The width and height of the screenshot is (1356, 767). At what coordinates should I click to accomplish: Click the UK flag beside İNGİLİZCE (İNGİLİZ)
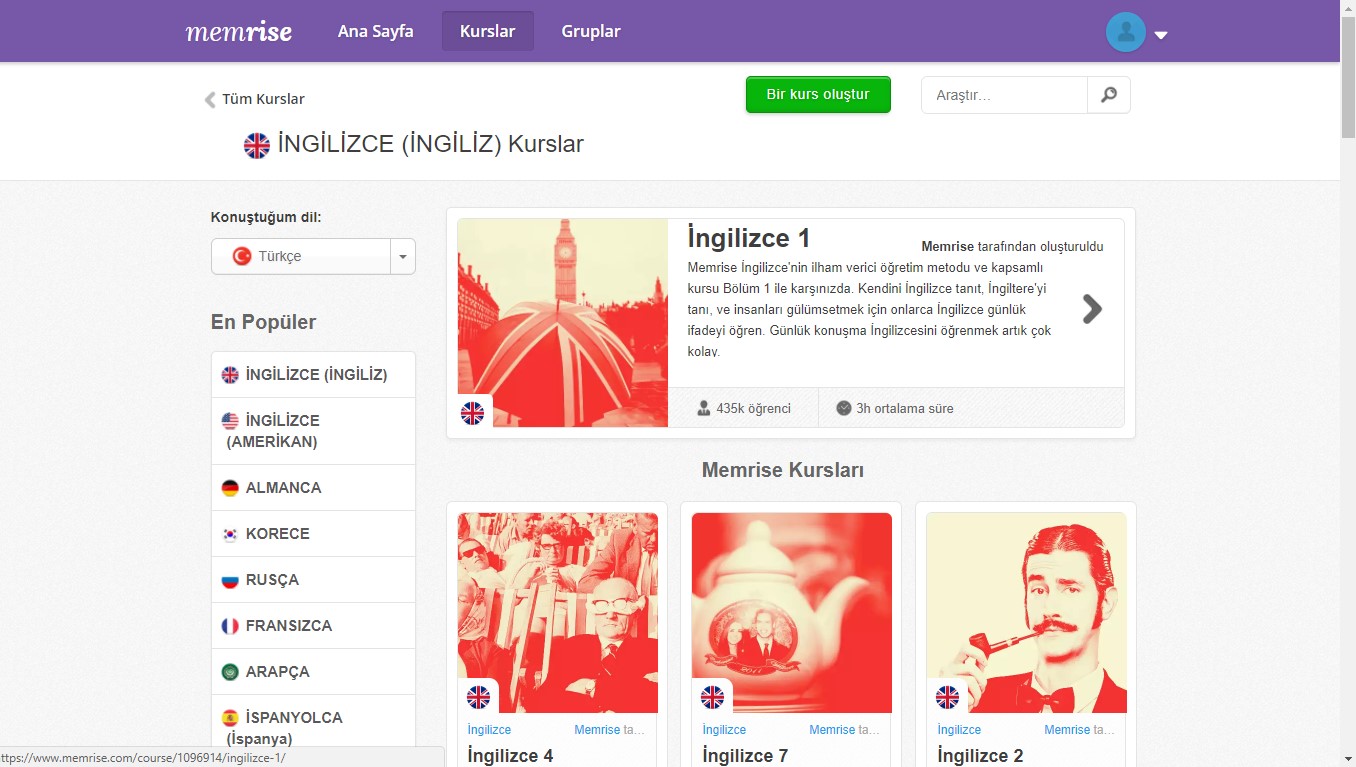coord(230,375)
